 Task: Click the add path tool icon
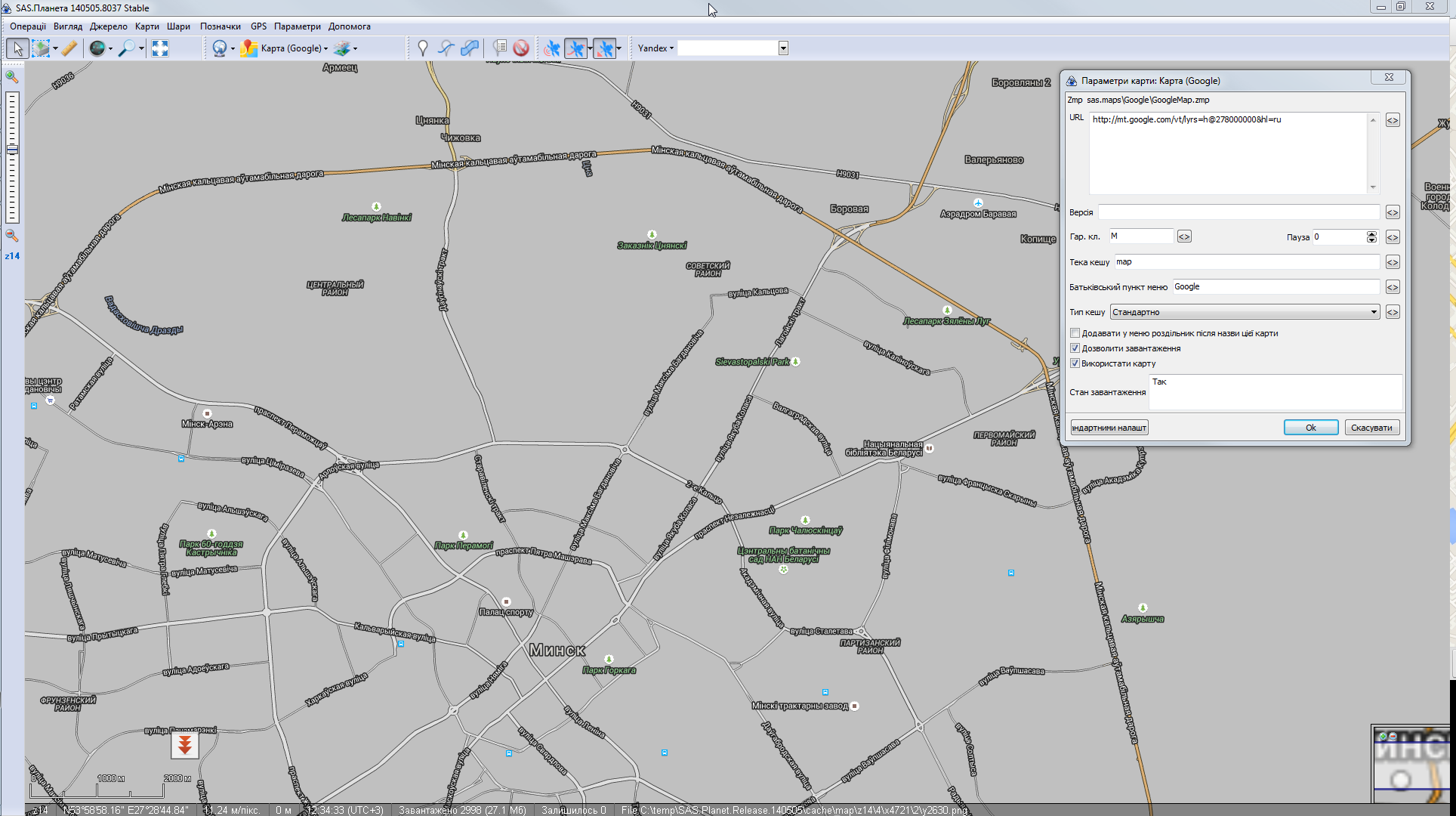pos(446,48)
